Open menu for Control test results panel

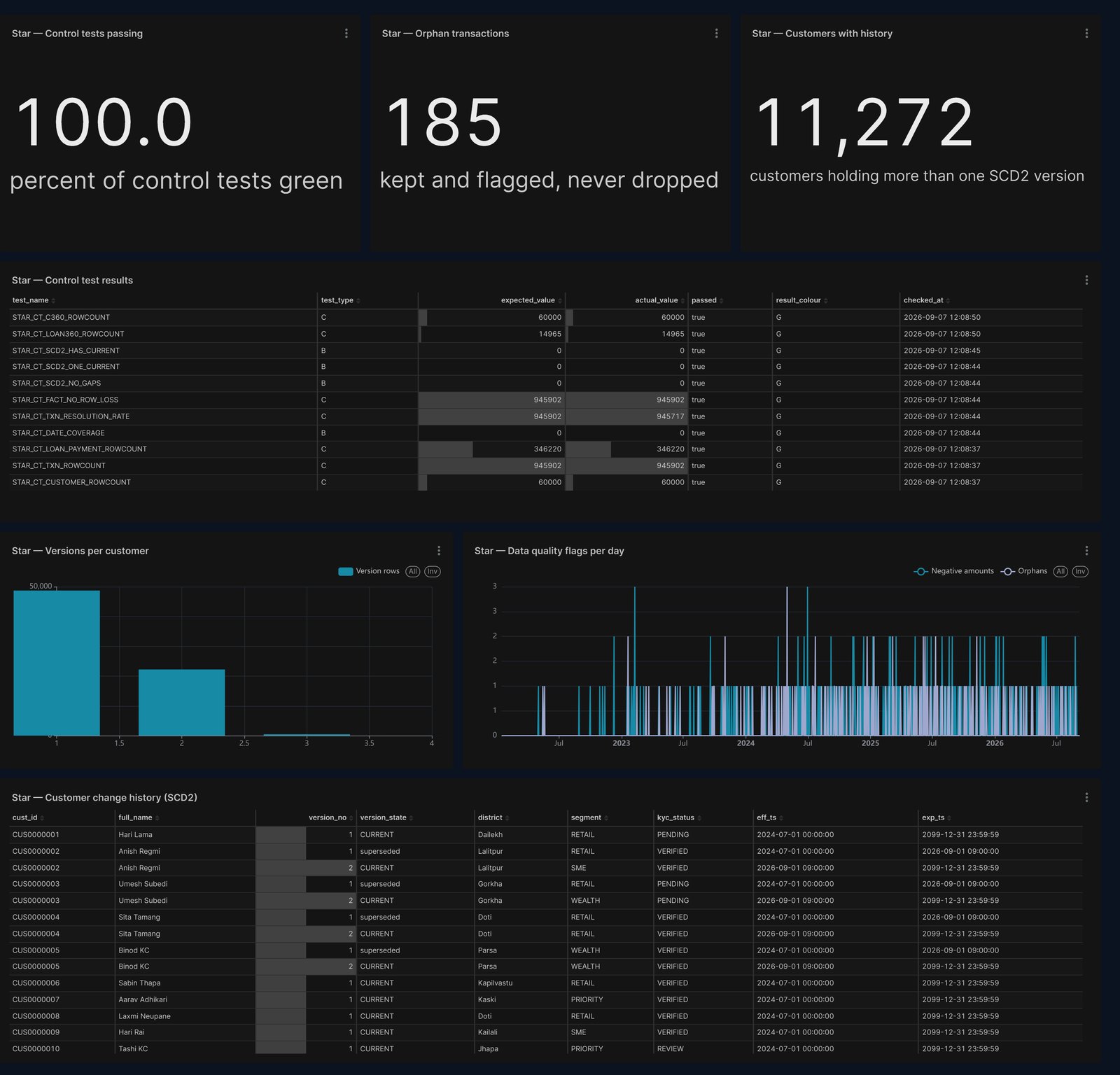(x=1086, y=280)
